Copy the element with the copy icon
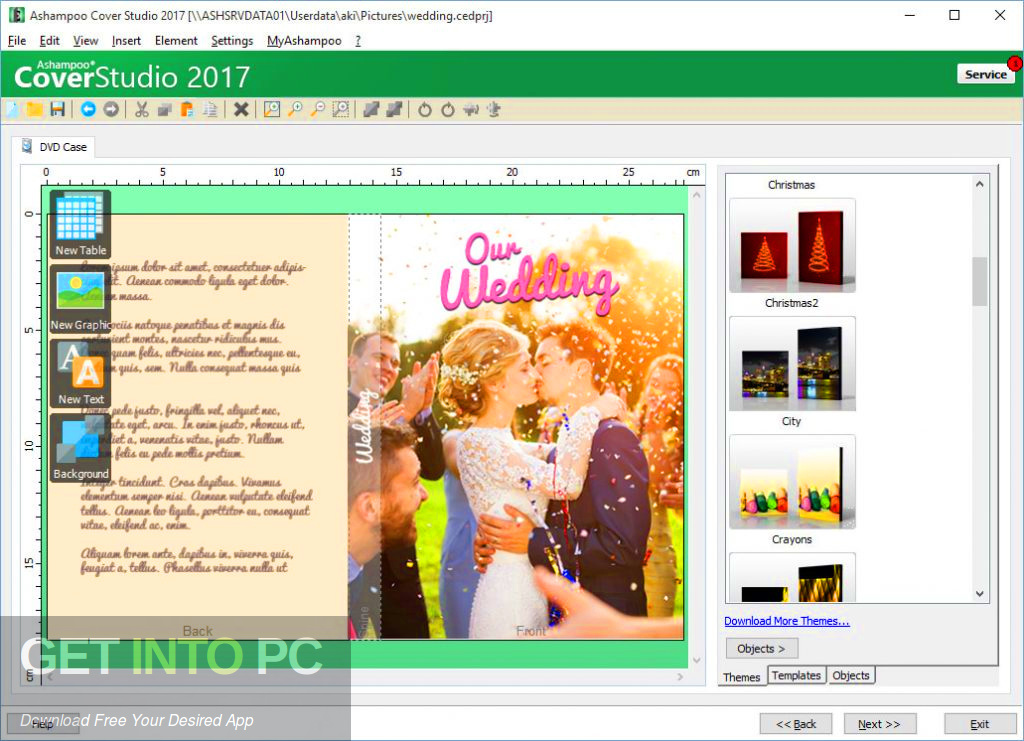This screenshot has height=741, width=1024. click(x=164, y=110)
